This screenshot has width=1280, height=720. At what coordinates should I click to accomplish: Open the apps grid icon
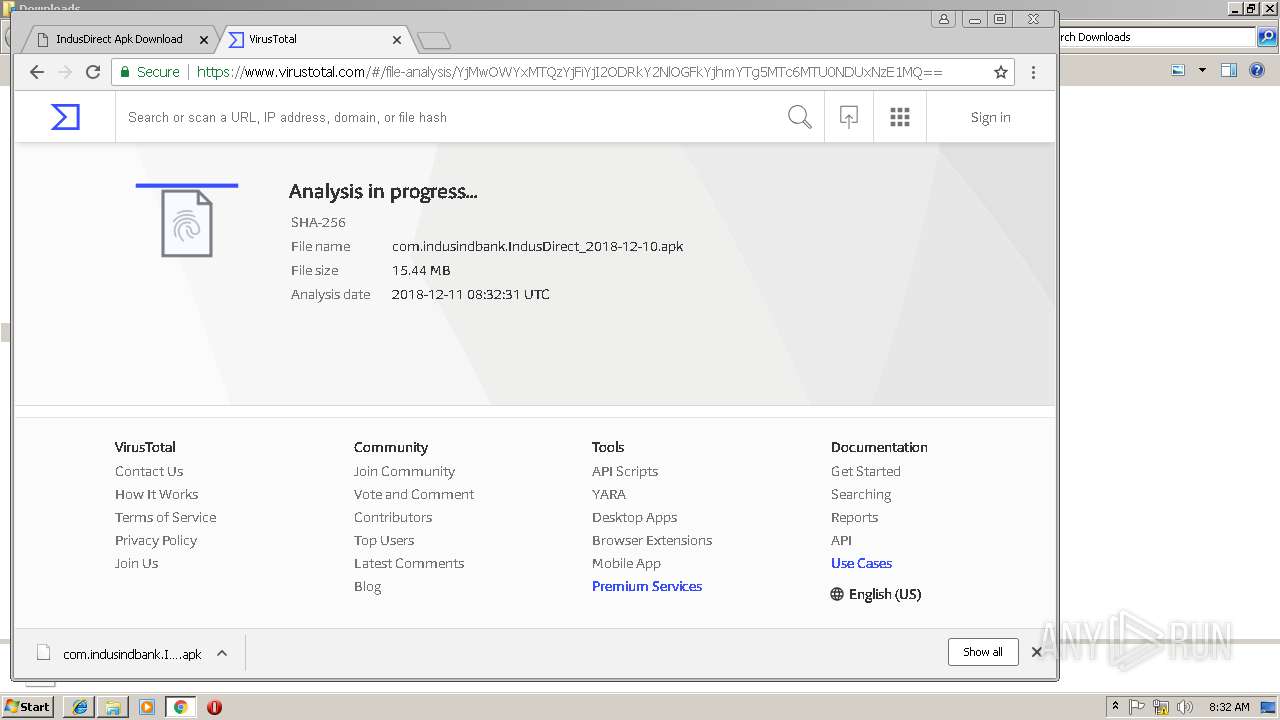(900, 117)
